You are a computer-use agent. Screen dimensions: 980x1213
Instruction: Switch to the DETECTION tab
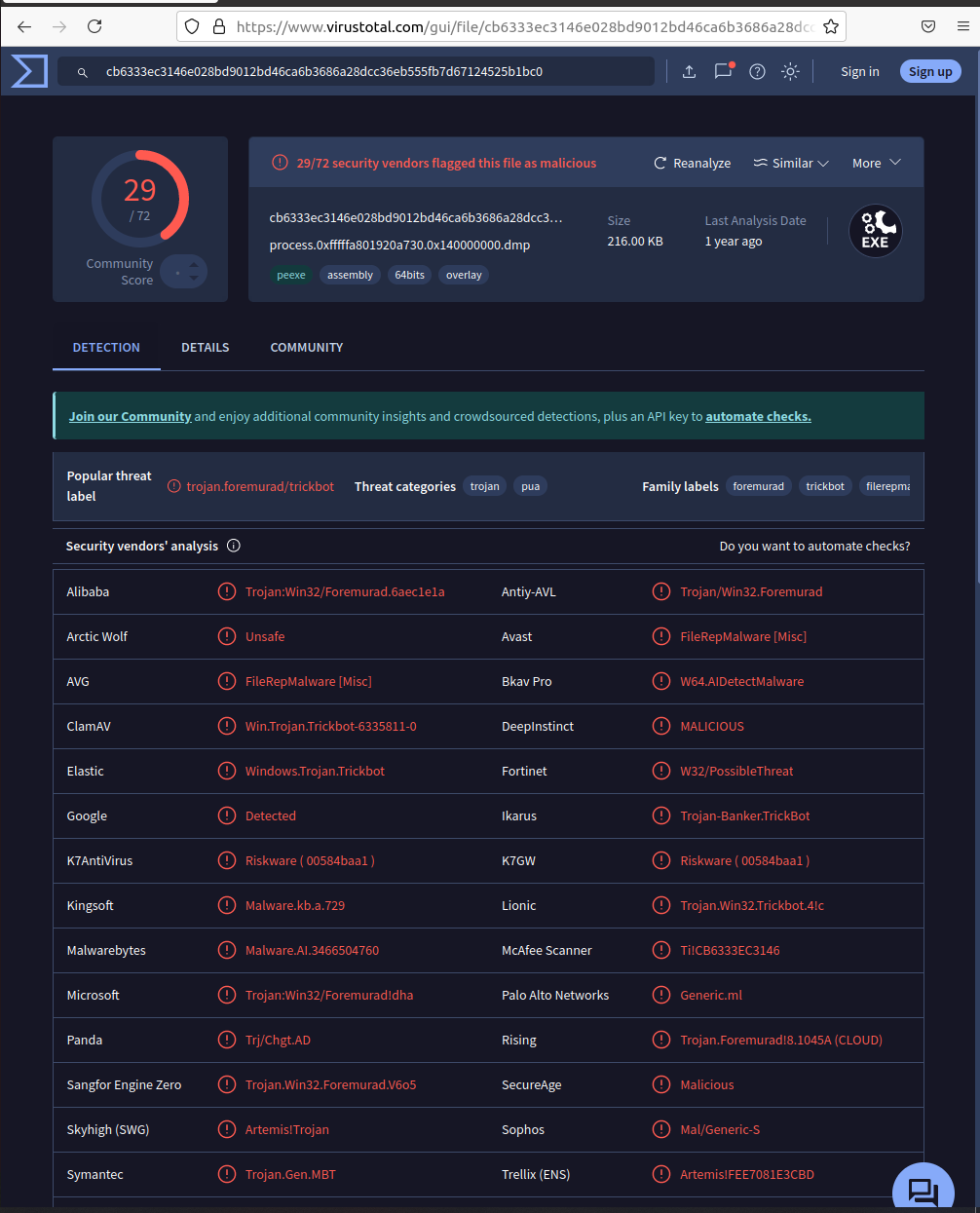click(106, 347)
